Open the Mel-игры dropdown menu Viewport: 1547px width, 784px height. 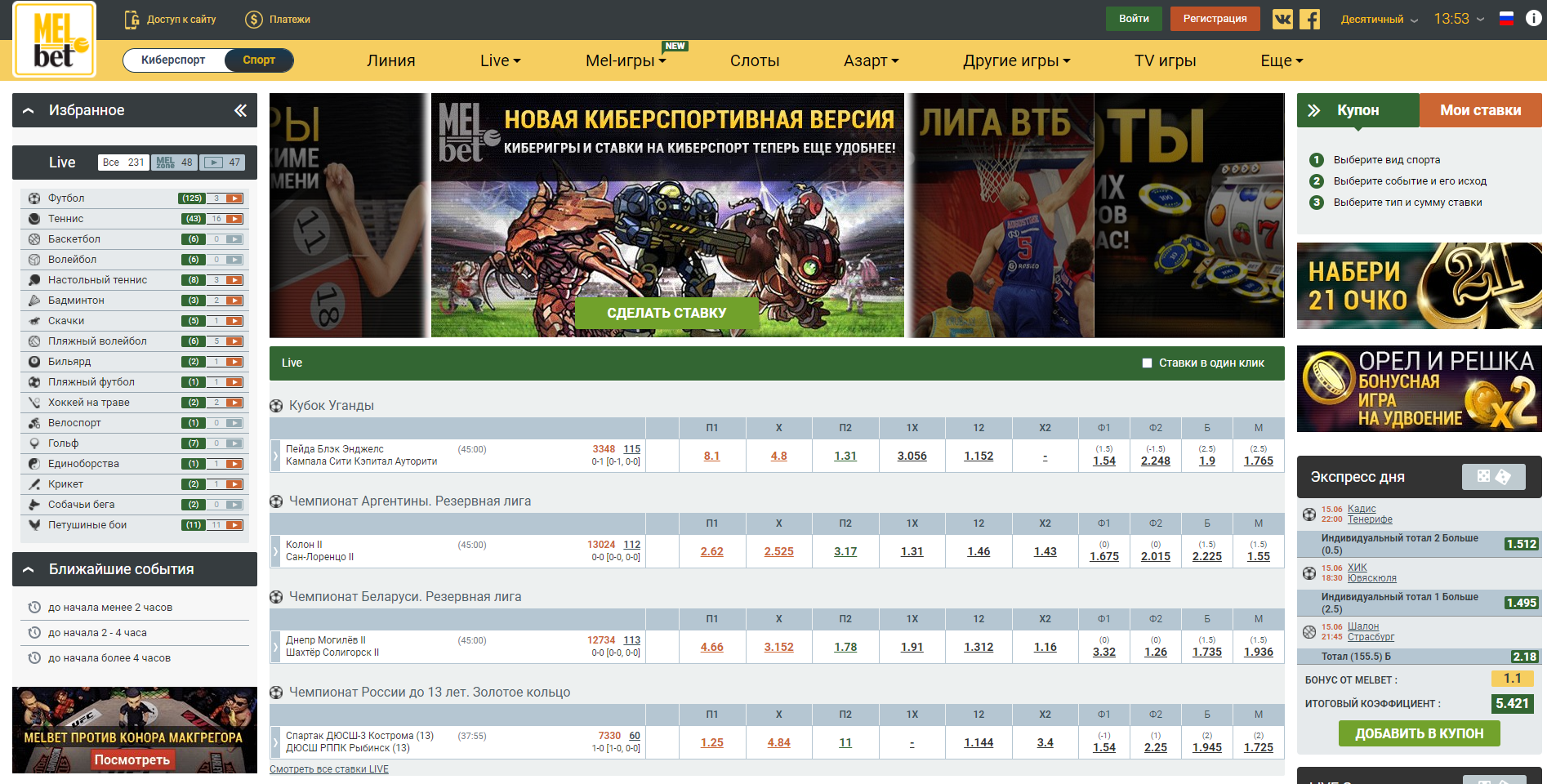coord(626,60)
